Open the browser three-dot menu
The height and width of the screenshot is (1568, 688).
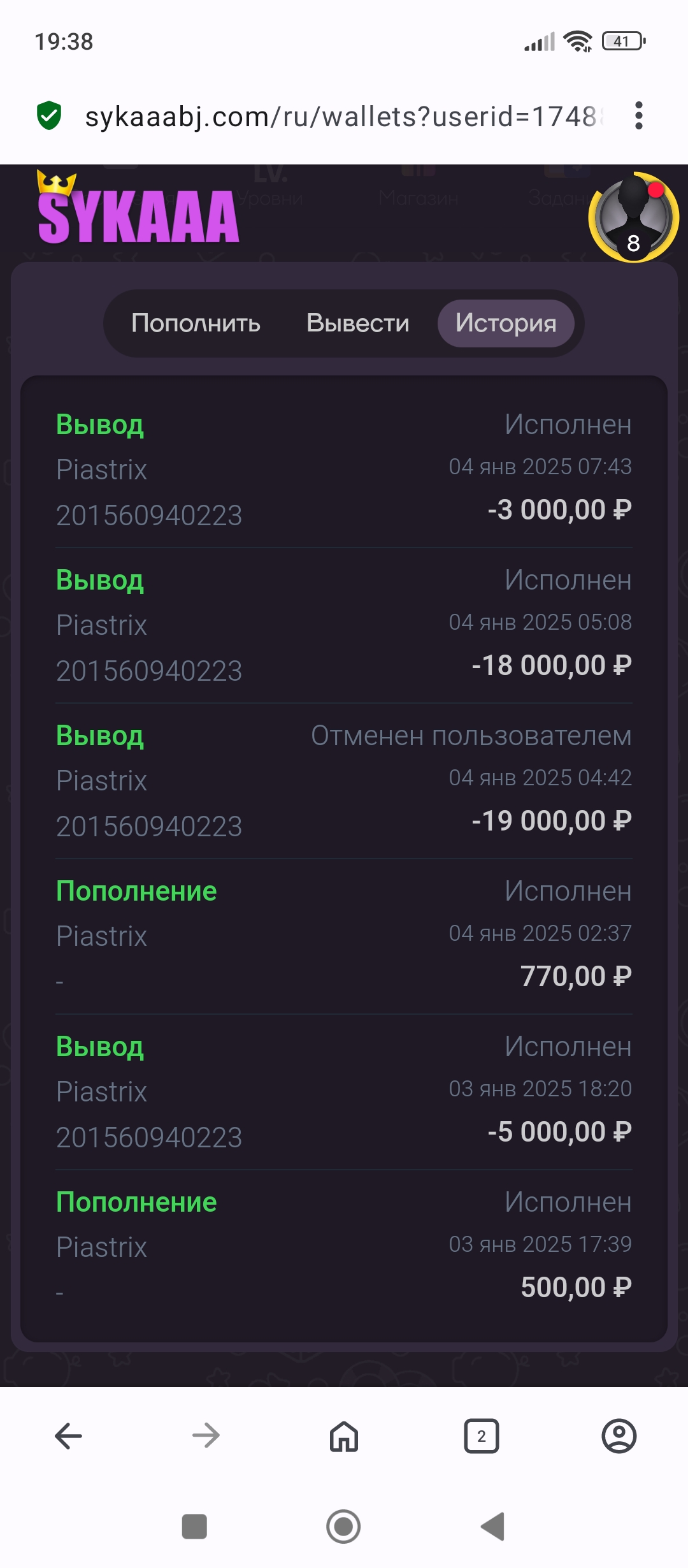coord(639,116)
